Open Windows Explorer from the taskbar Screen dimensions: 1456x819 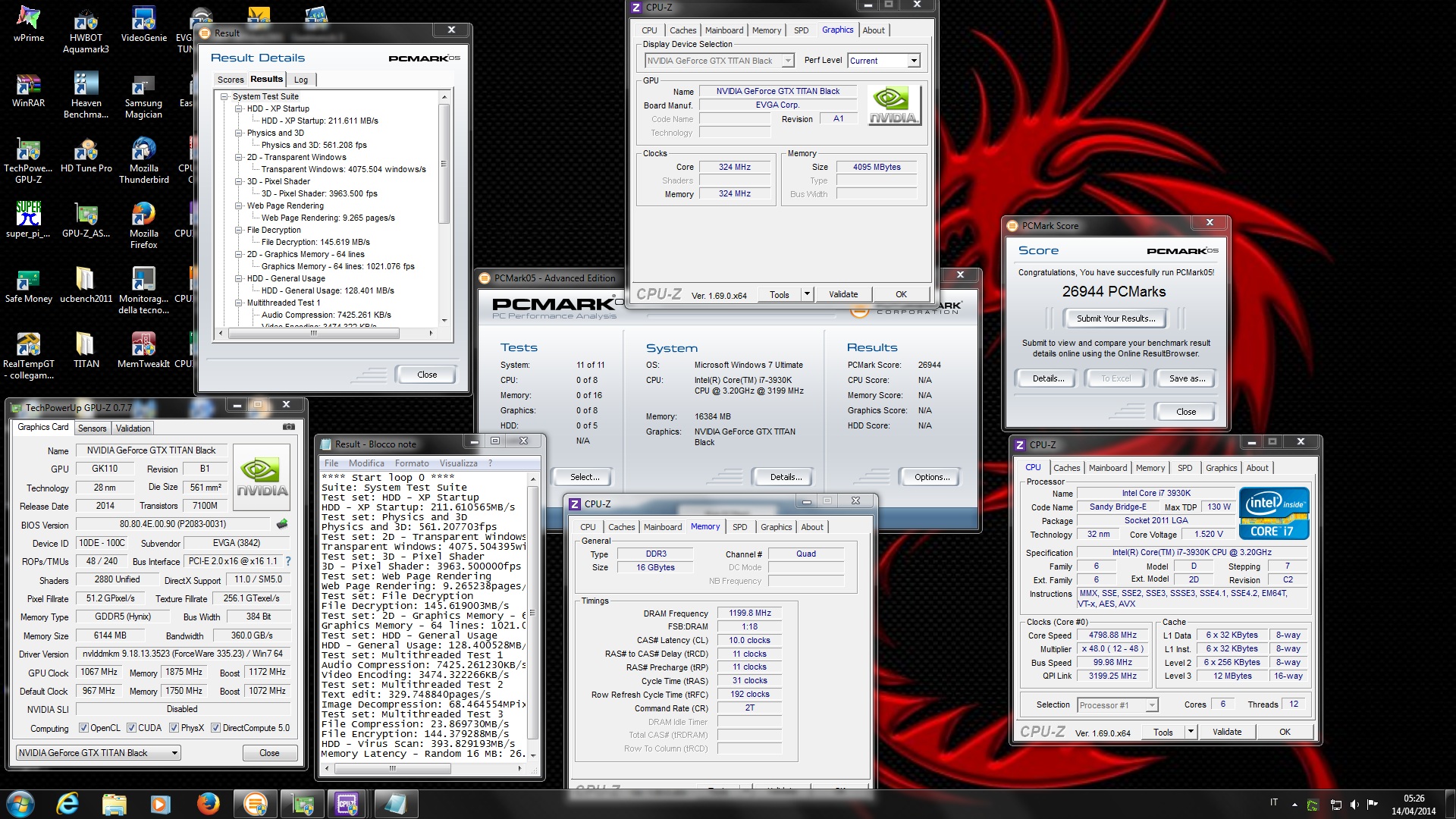pos(114,804)
